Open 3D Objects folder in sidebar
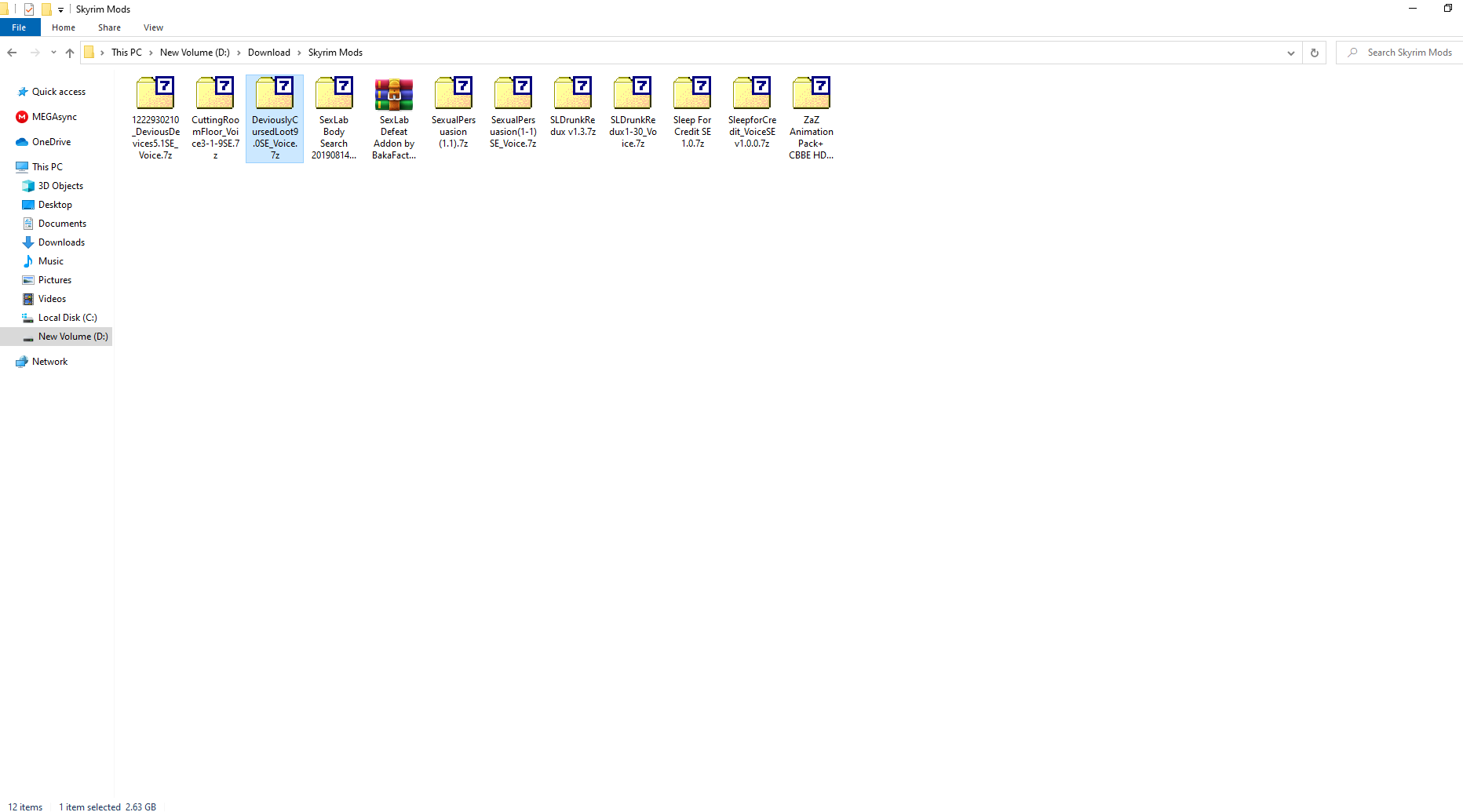This screenshot has height=812, width=1463. click(60, 186)
